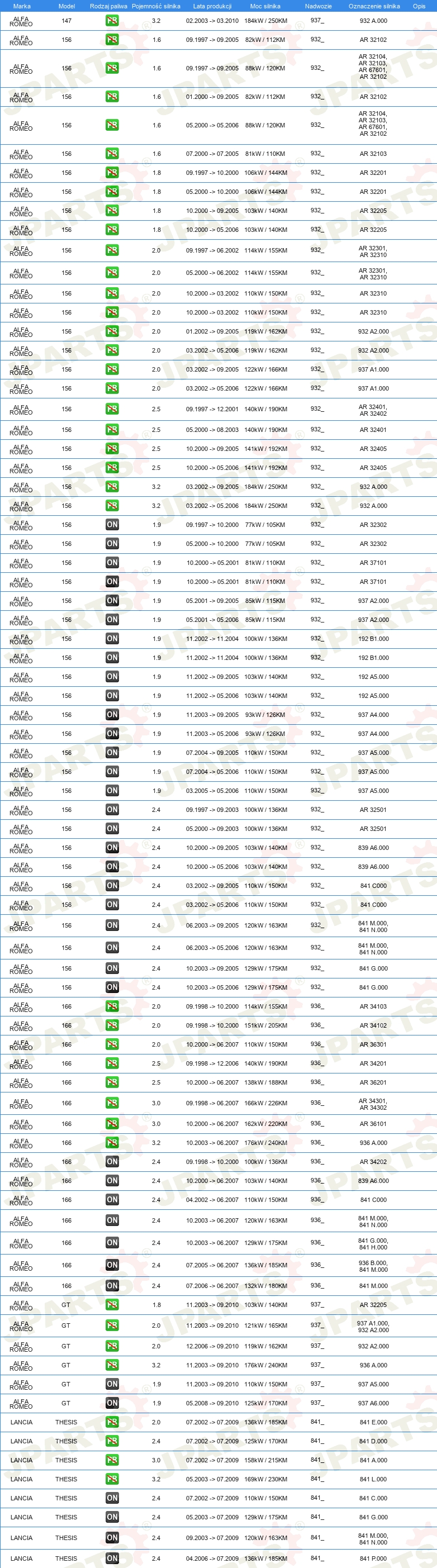The height and width of the screenshot is (1568, 437).
Task: Click the production years 12.2006 -> 09.2010
Action: [212, 1347]
